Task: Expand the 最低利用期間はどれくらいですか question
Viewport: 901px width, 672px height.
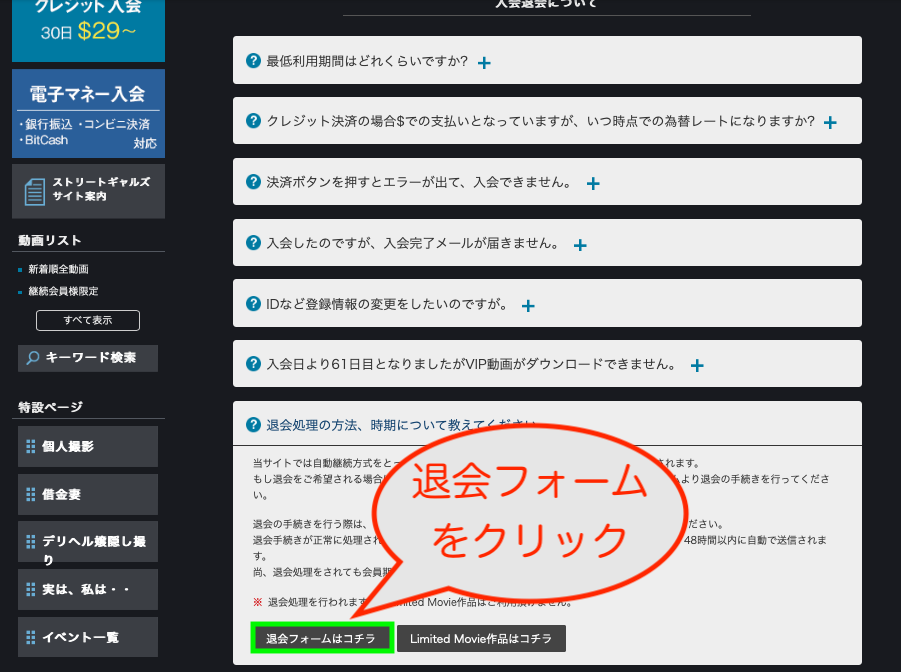Action: (484, 62)
